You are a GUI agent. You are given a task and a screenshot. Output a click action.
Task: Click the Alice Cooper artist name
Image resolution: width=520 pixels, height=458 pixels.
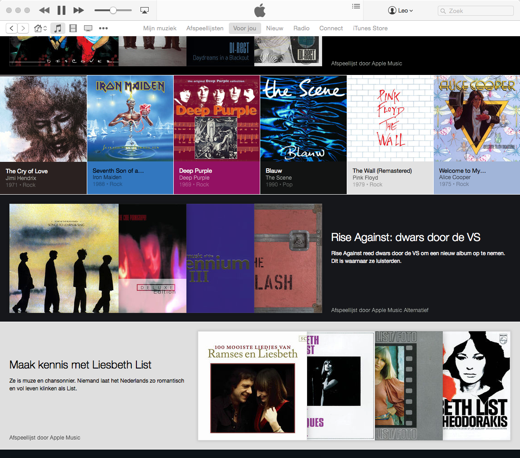point(455,177)
